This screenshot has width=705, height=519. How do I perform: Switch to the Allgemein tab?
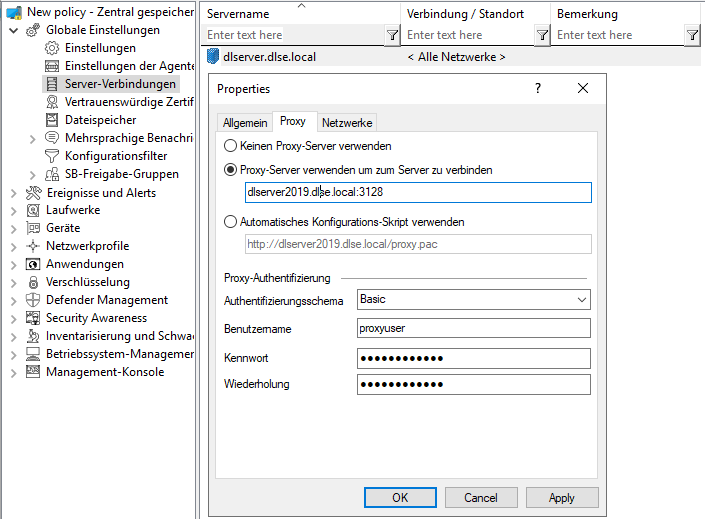(x=245, y=122)
